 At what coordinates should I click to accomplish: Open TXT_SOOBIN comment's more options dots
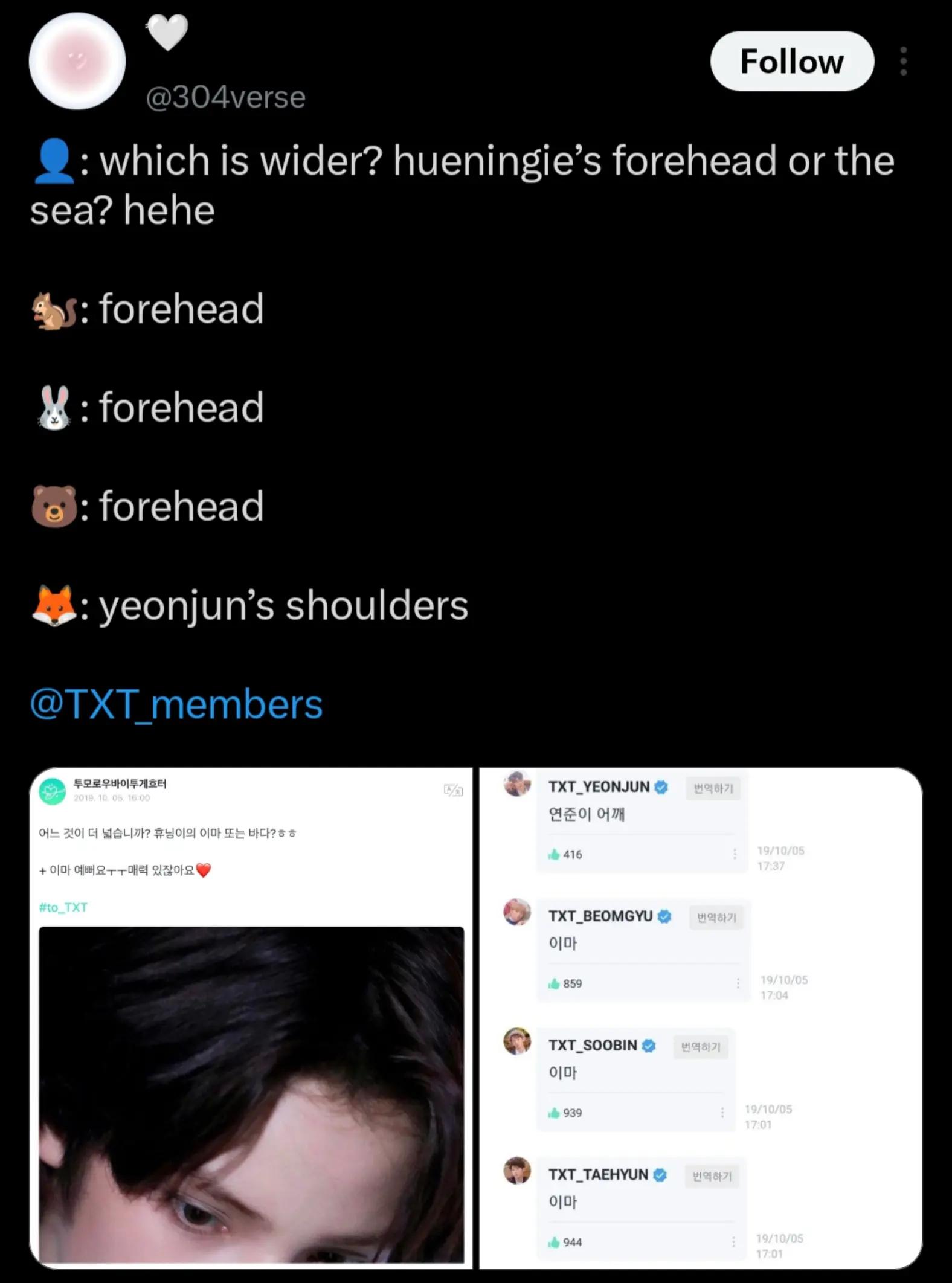coord(722,1113)
